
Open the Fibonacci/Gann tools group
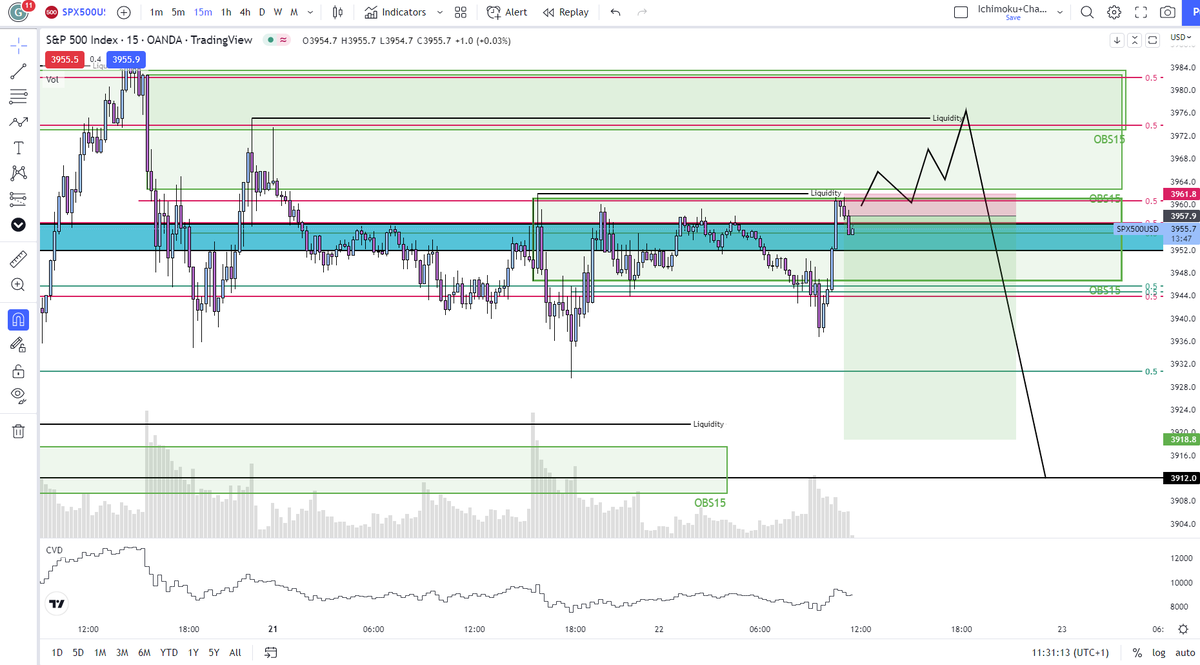click(18, 97)
